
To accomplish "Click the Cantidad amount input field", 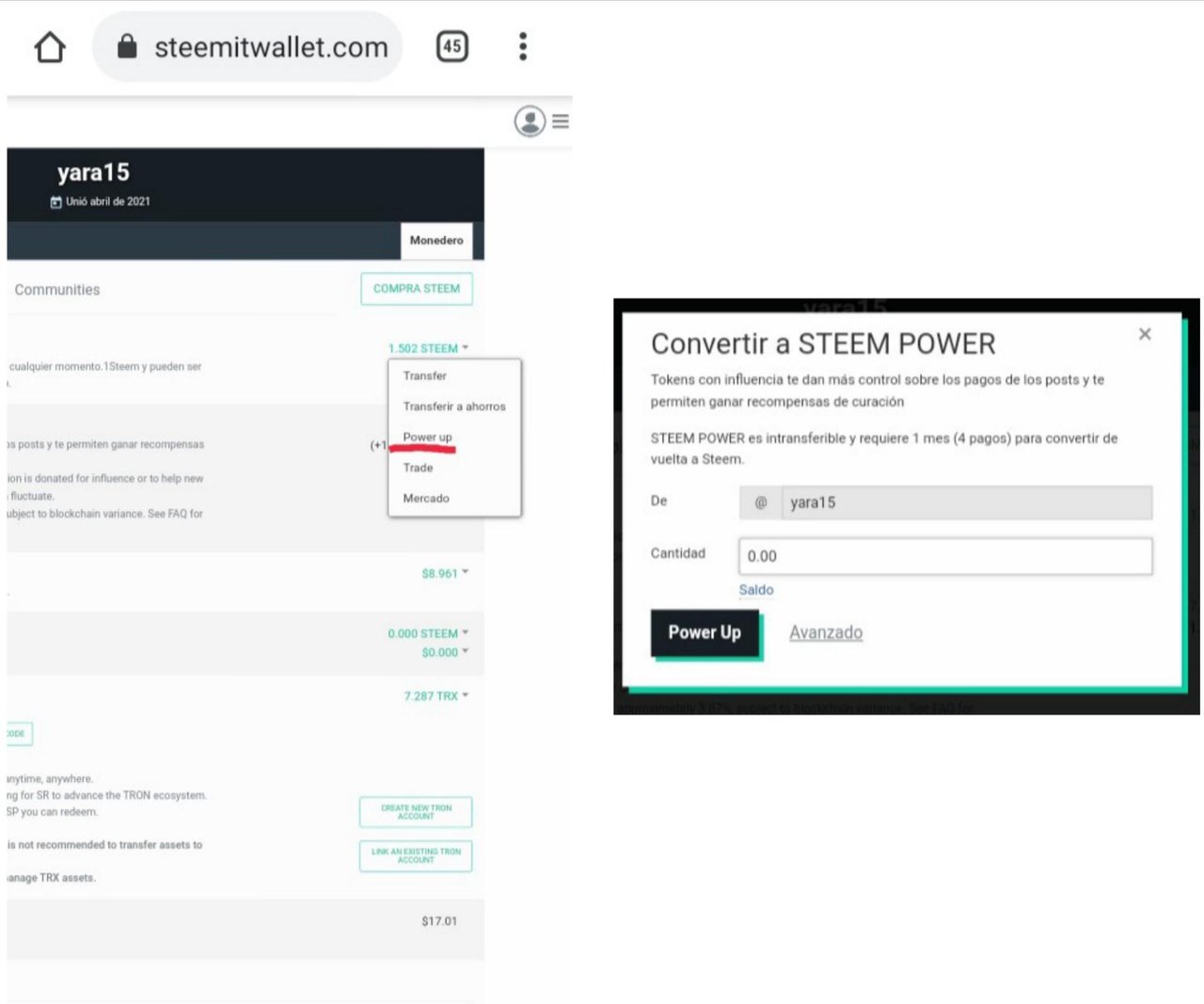I will [945, 556].
